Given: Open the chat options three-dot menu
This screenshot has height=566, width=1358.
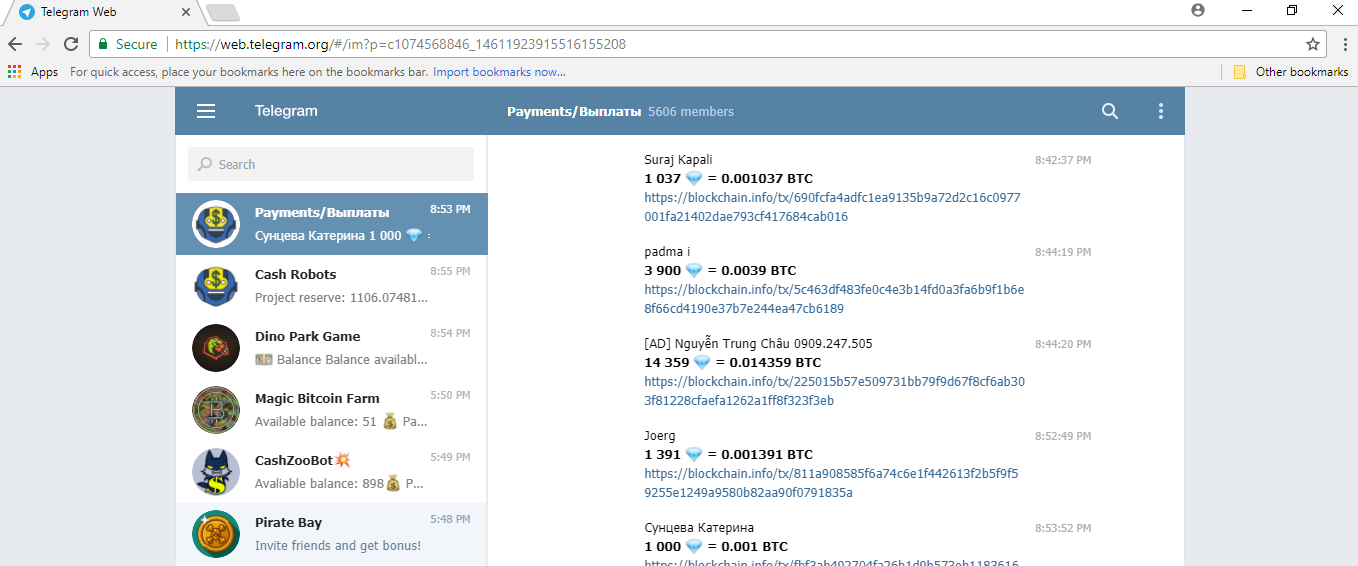Looking at the screenshot, I should [x=1161, y=111].
